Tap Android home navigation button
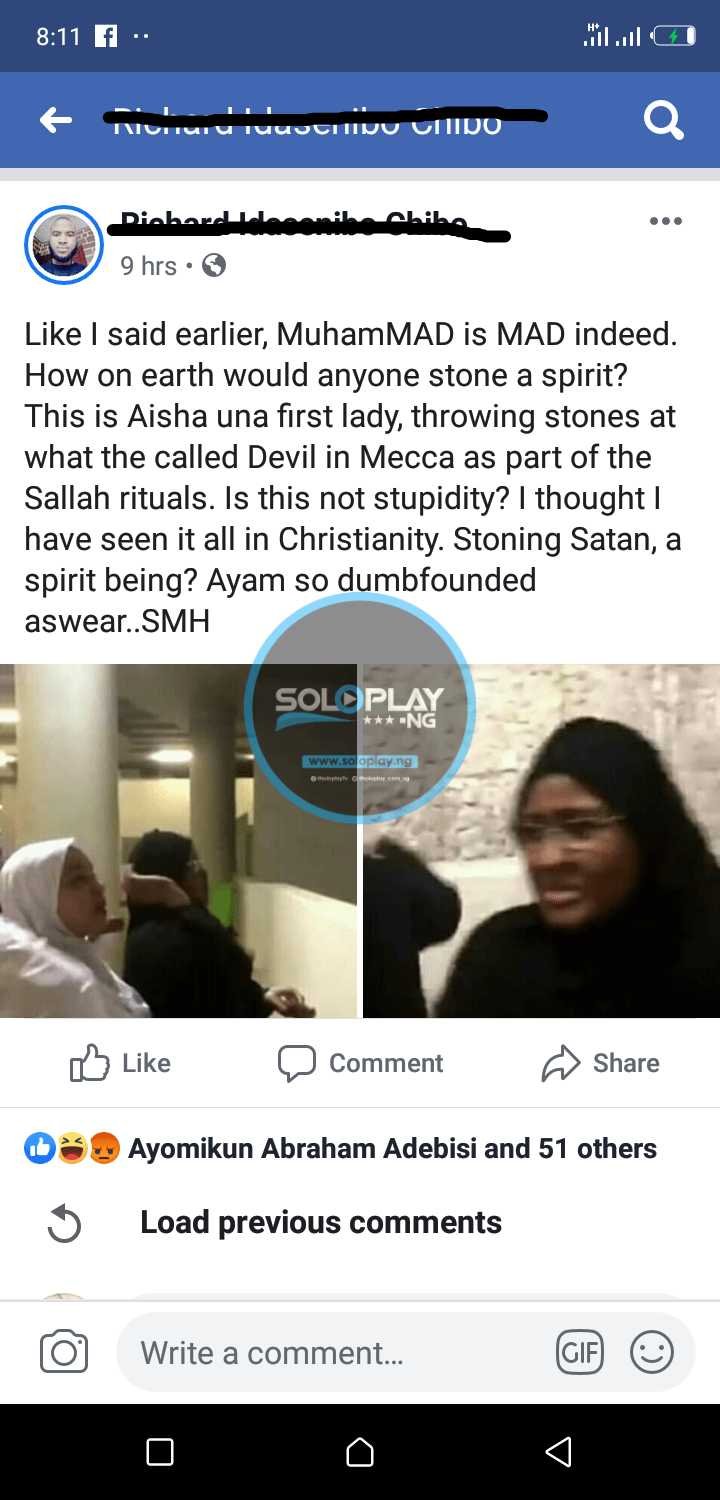Viewport: 720px width, 1500px height. (x=360, y=1452)
